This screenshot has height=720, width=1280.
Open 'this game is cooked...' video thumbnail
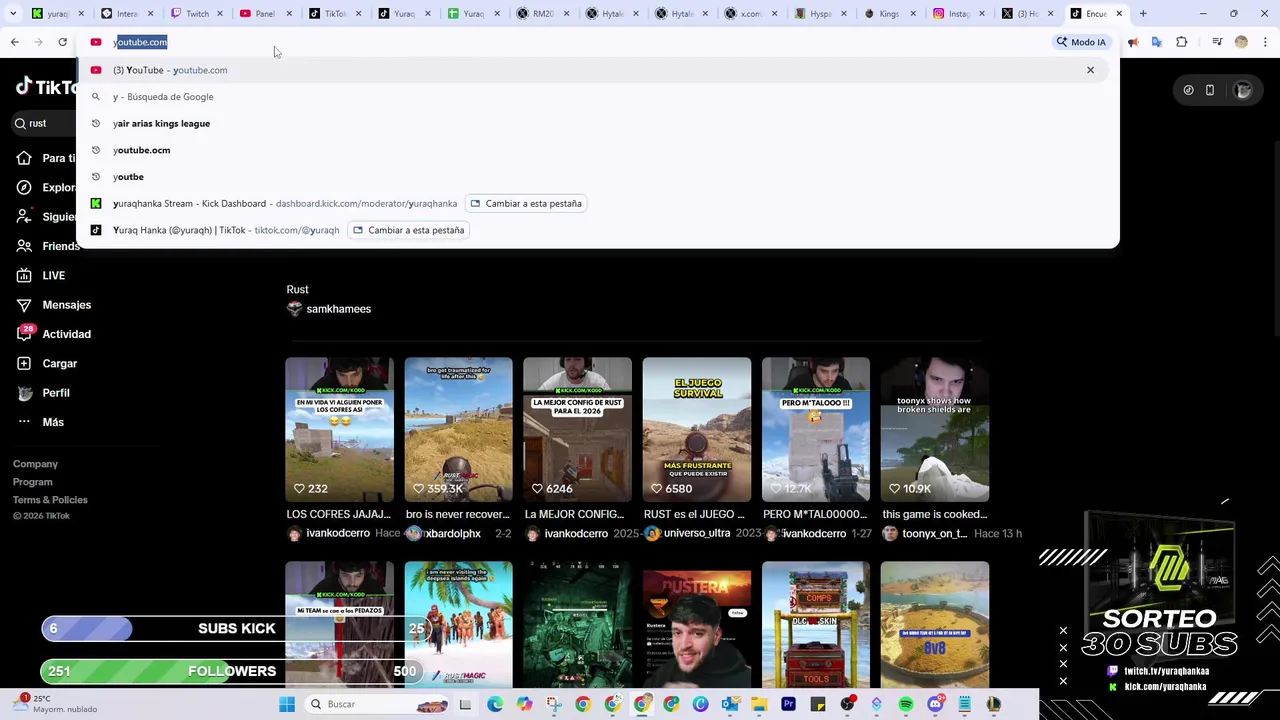click(934, 429)
